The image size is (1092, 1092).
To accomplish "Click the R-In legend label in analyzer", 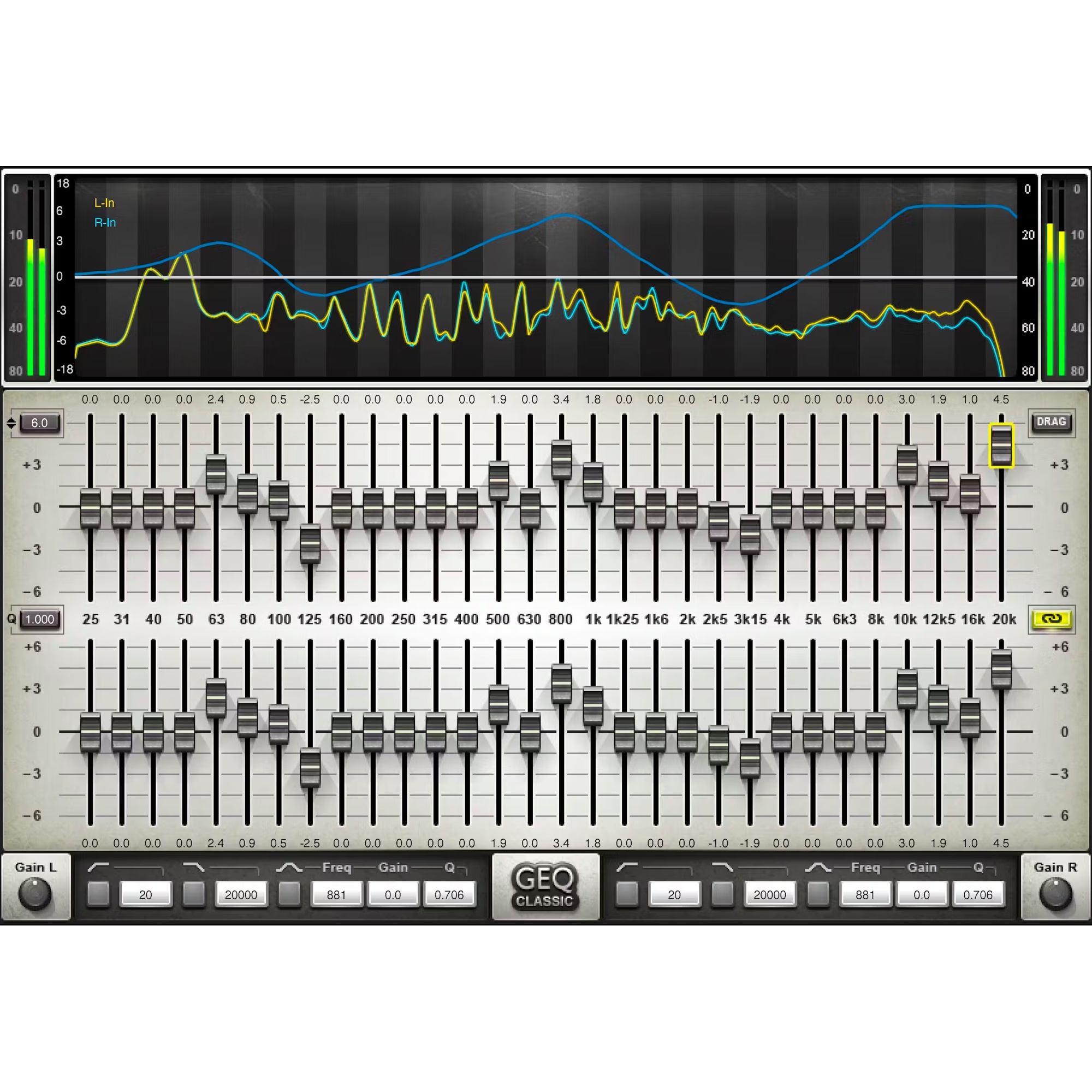I will pyautogui.click(x=105, y=223).
